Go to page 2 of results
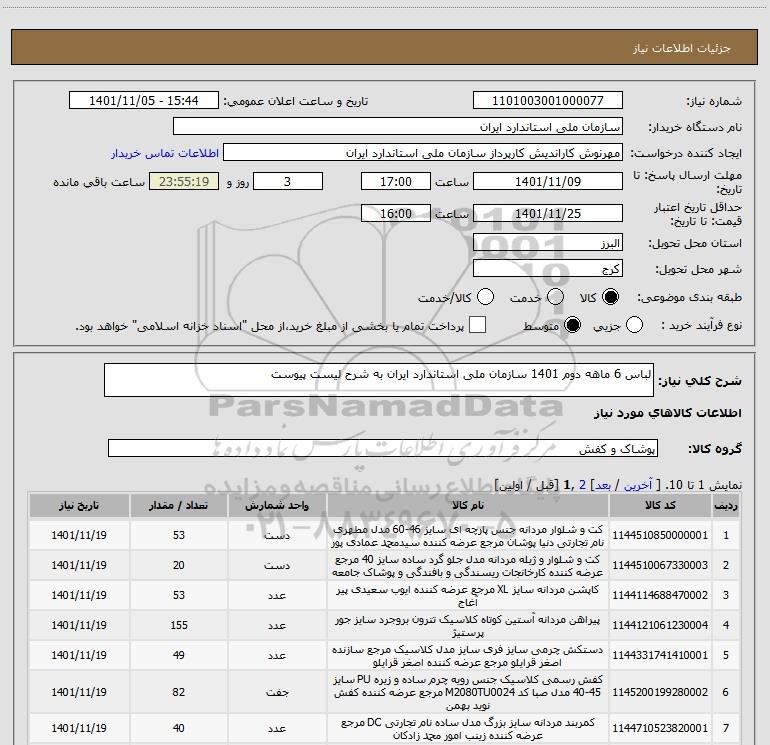The image size is (770, 745). [x=582, y=485]
